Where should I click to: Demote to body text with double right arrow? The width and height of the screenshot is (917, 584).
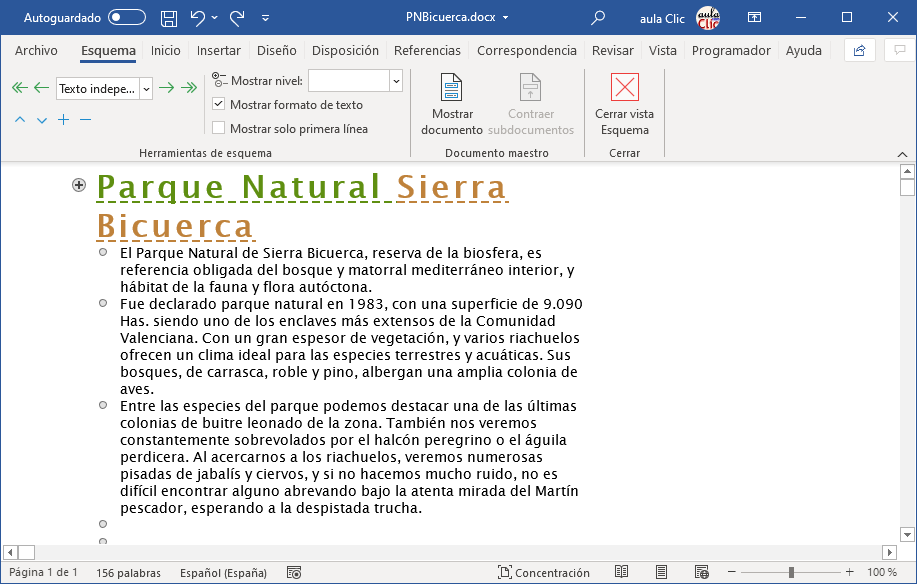[x=188, y=87]
